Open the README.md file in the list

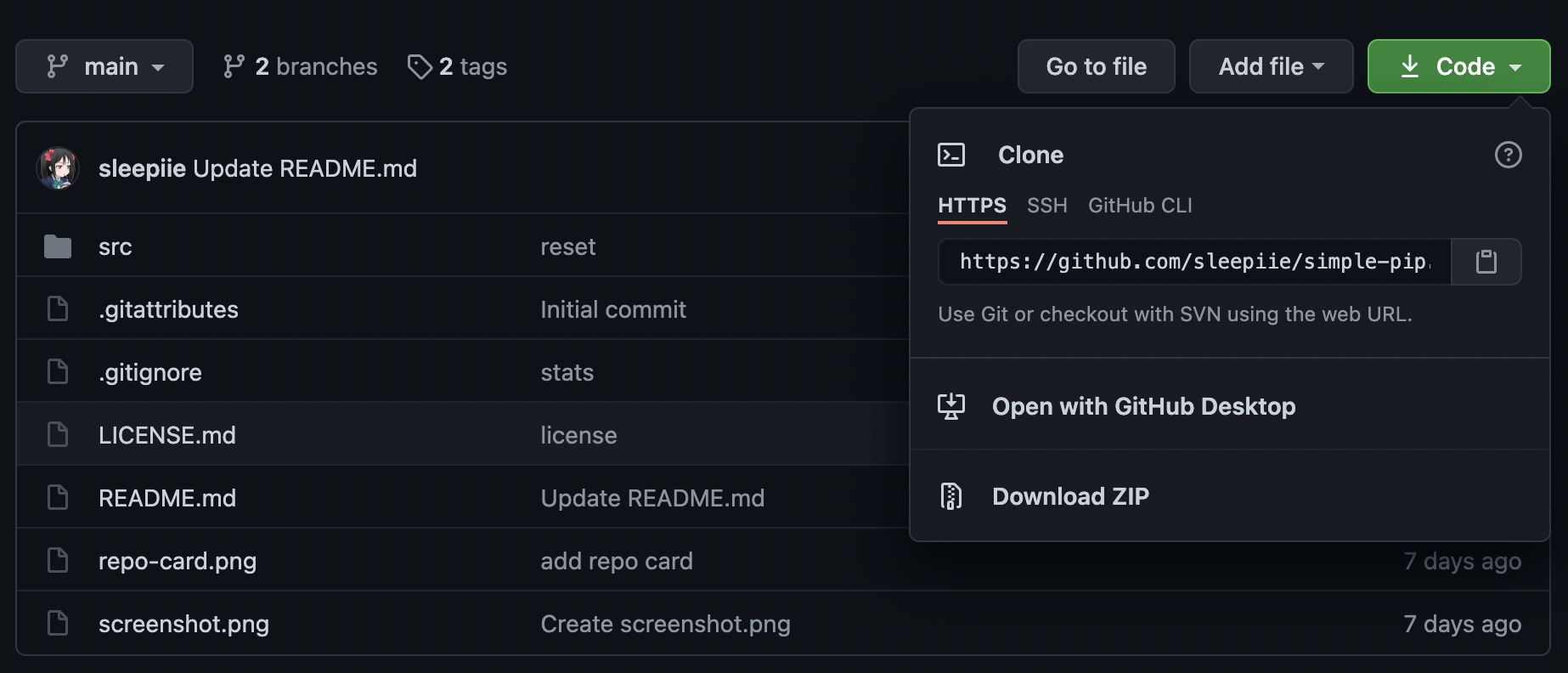pos(167,498)
